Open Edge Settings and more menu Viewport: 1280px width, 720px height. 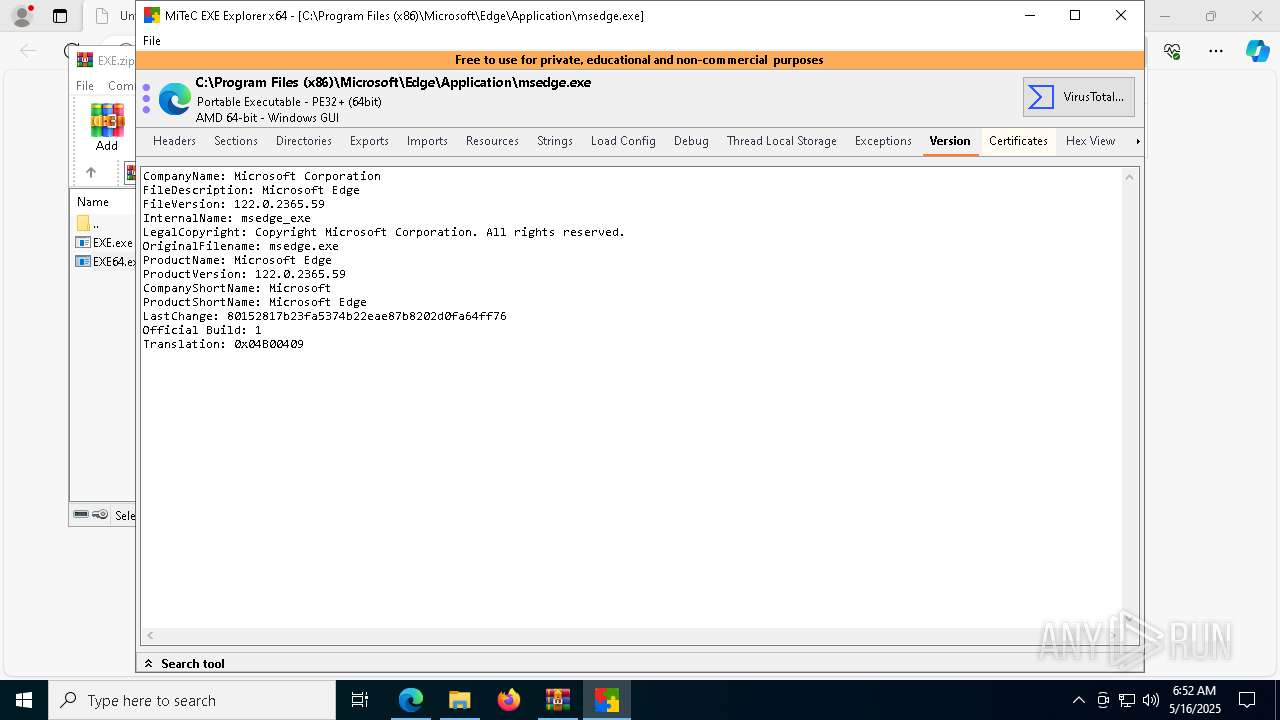click(x=1216, y=51)
